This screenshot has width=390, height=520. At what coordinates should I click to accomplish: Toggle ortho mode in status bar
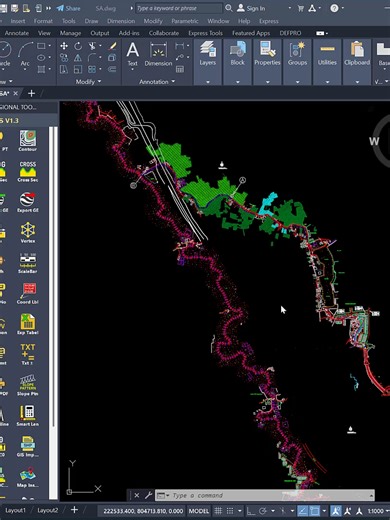click(x=250, y=511)
